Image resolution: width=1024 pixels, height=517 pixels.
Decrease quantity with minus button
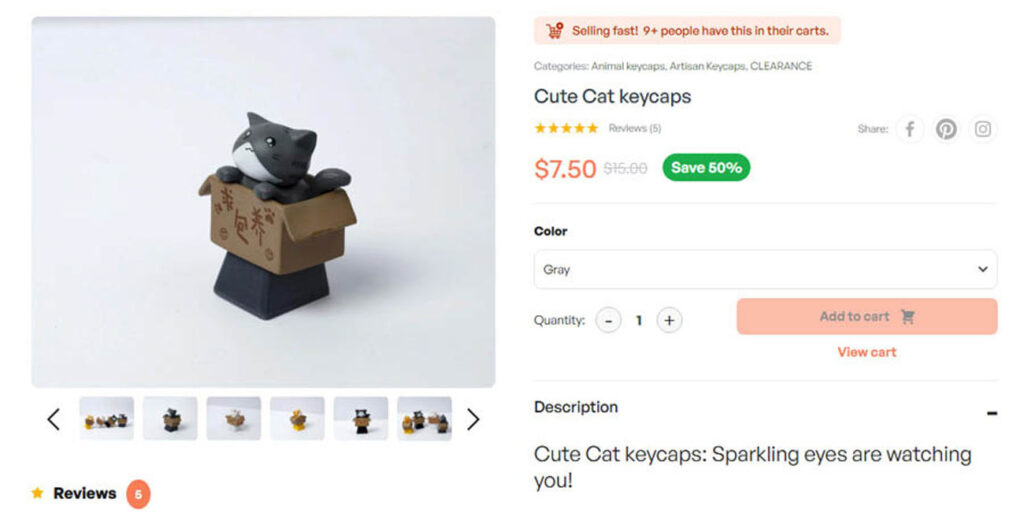(608, 321)
